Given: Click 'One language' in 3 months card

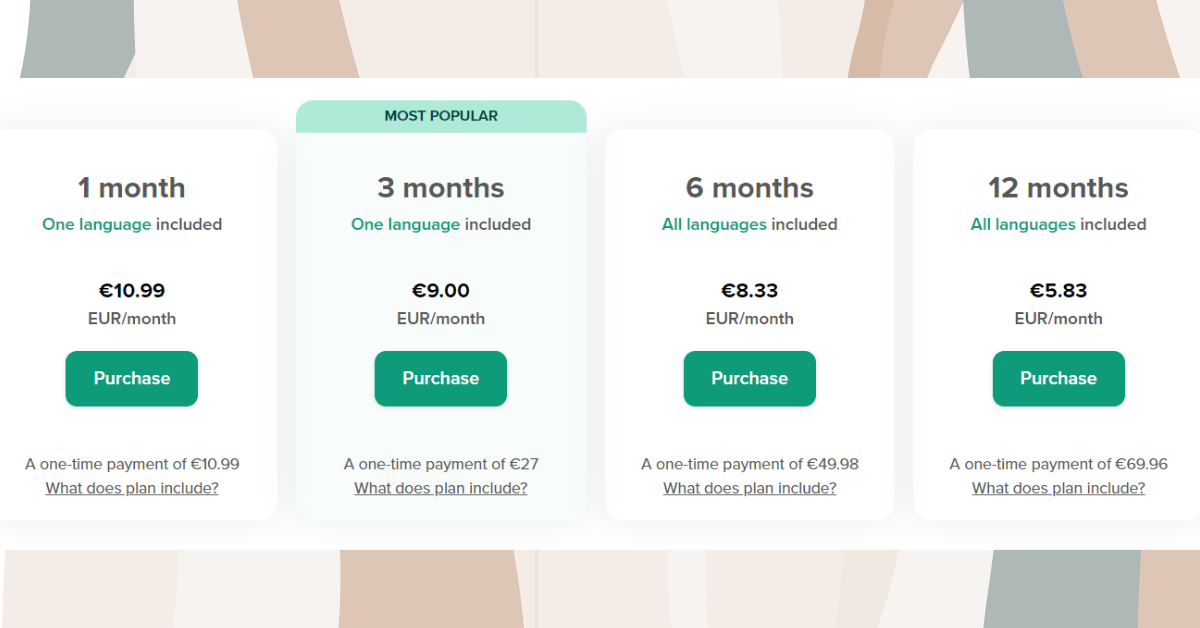Looking at the screenshot, I should click(x=406, y=225).
